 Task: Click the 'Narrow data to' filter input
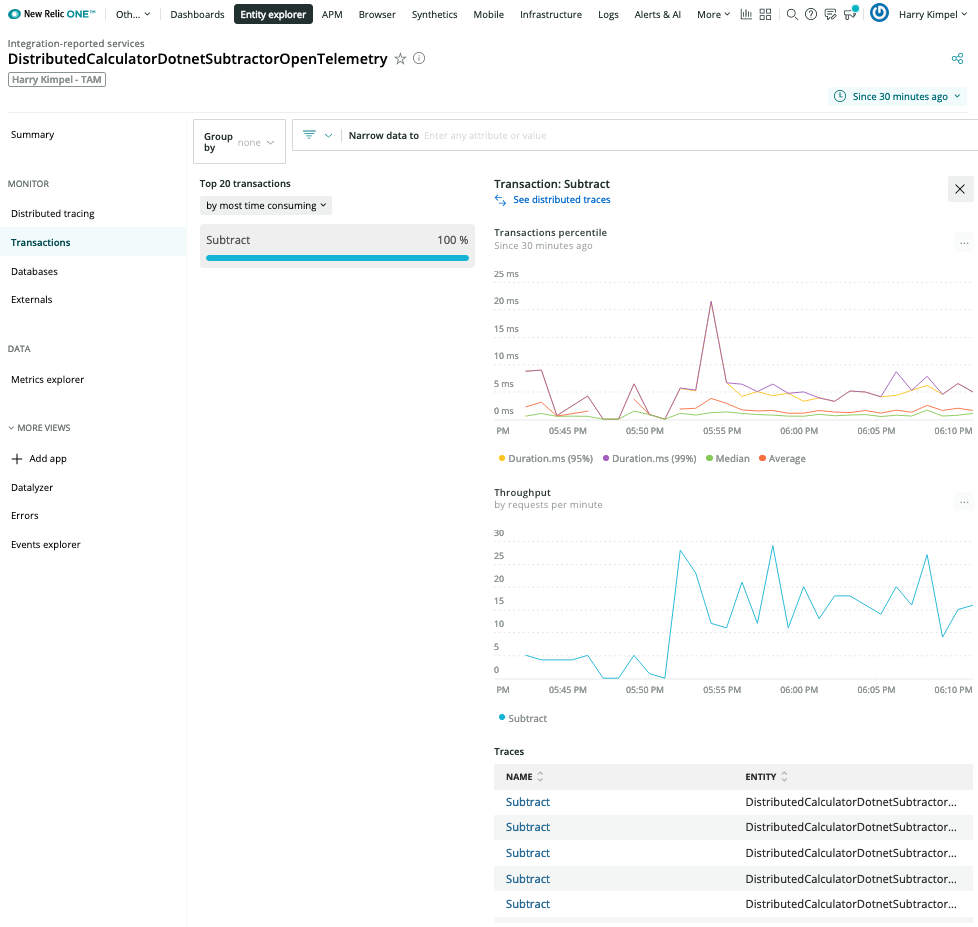click(600, 136)
